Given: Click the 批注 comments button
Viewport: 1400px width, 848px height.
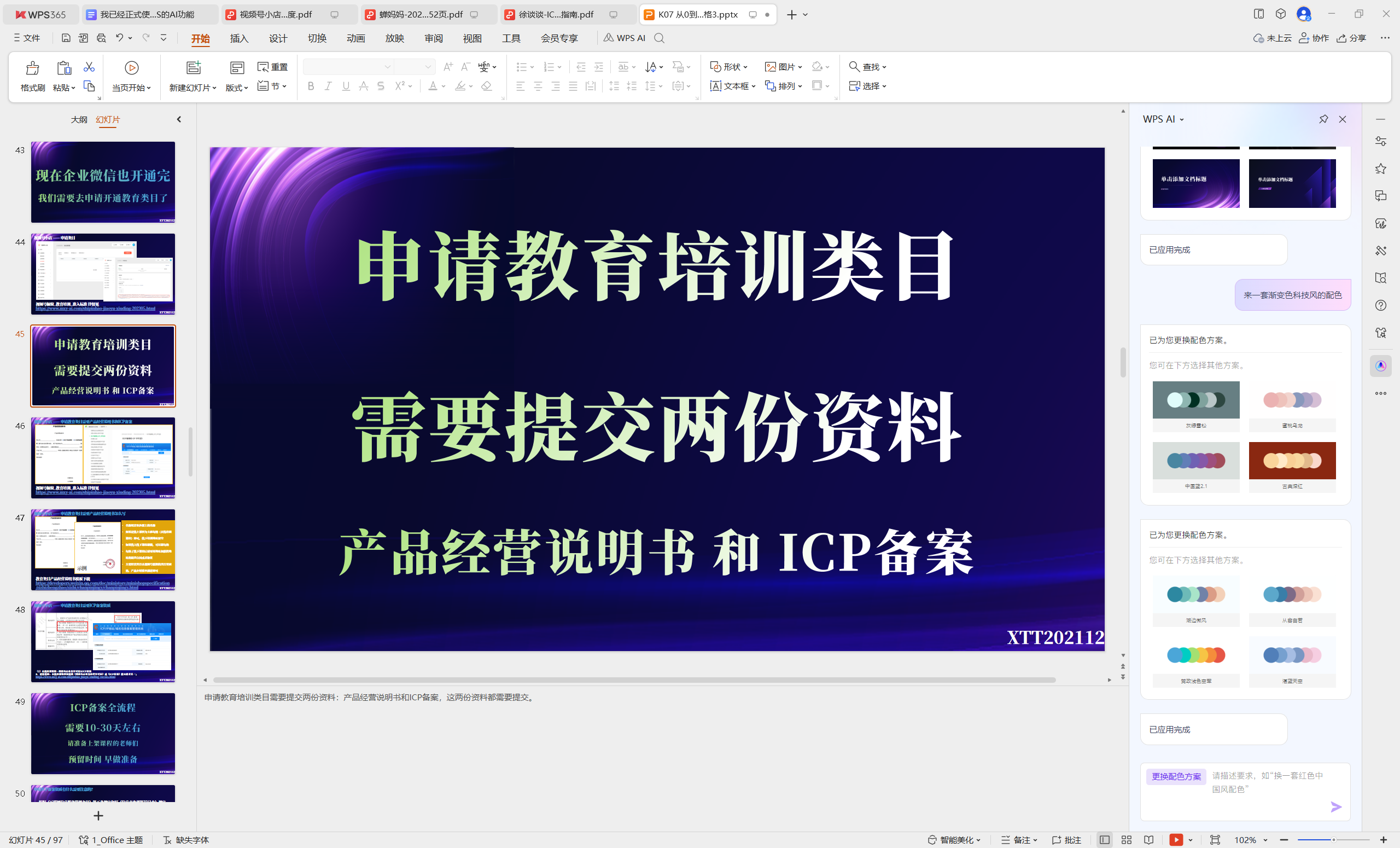Looking at the screenshot, I should (x=1066, y=839).
